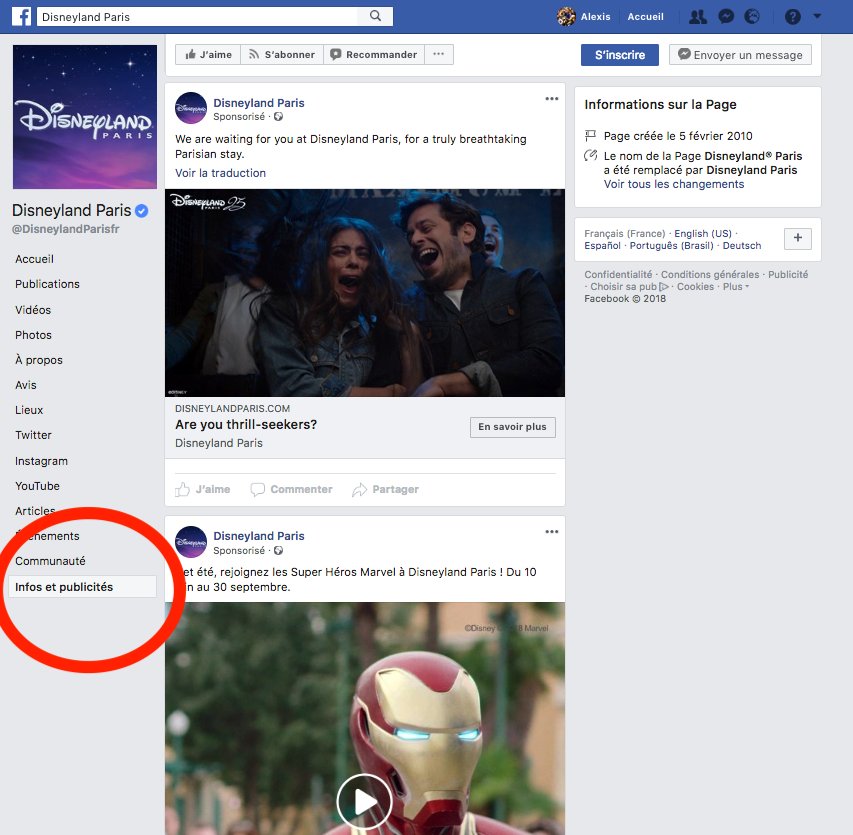Click the @DisneylandParisfr handle

[x=65, y=229]
